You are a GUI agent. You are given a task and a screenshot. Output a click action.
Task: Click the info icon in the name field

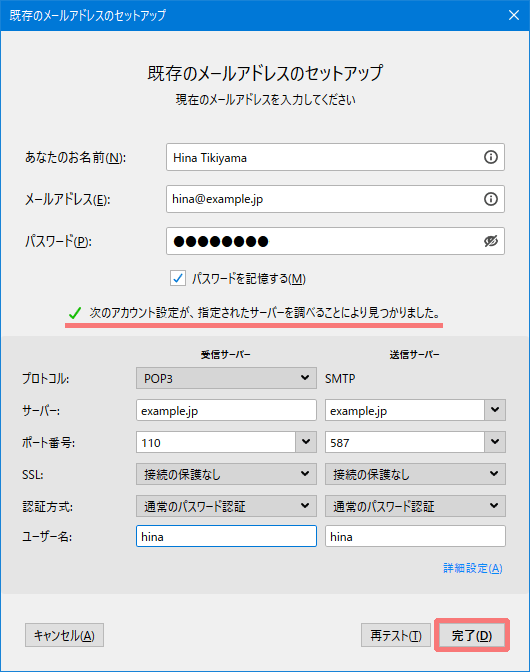pyautogui.click(x=491, y=157)
